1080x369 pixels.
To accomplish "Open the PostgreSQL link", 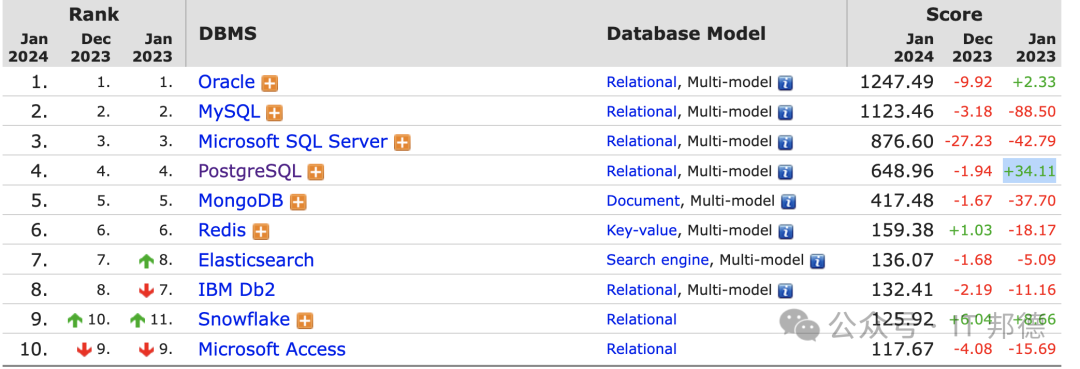I will coord(249,171).
